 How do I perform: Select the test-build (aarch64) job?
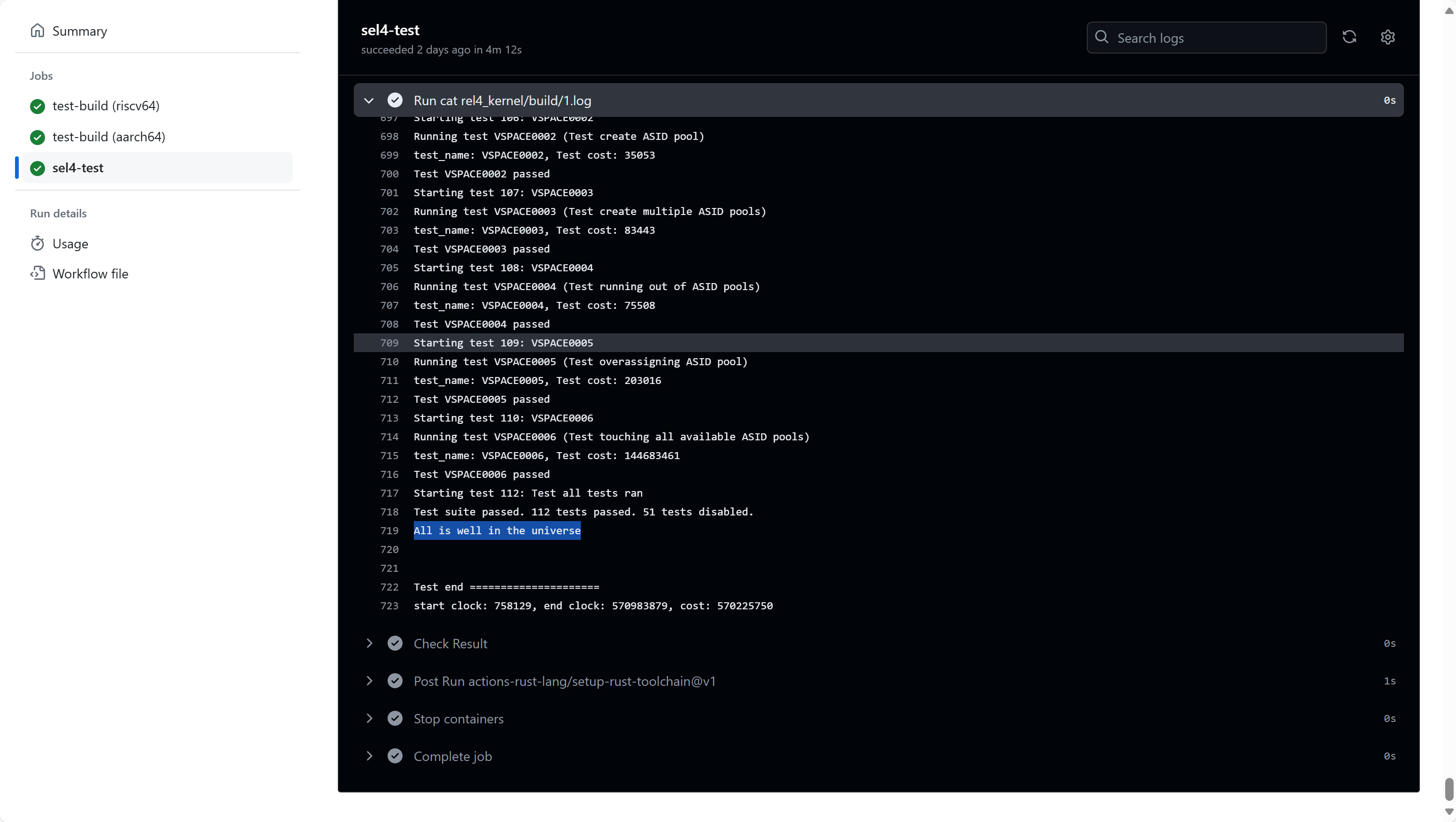click(x=108, y=137)
